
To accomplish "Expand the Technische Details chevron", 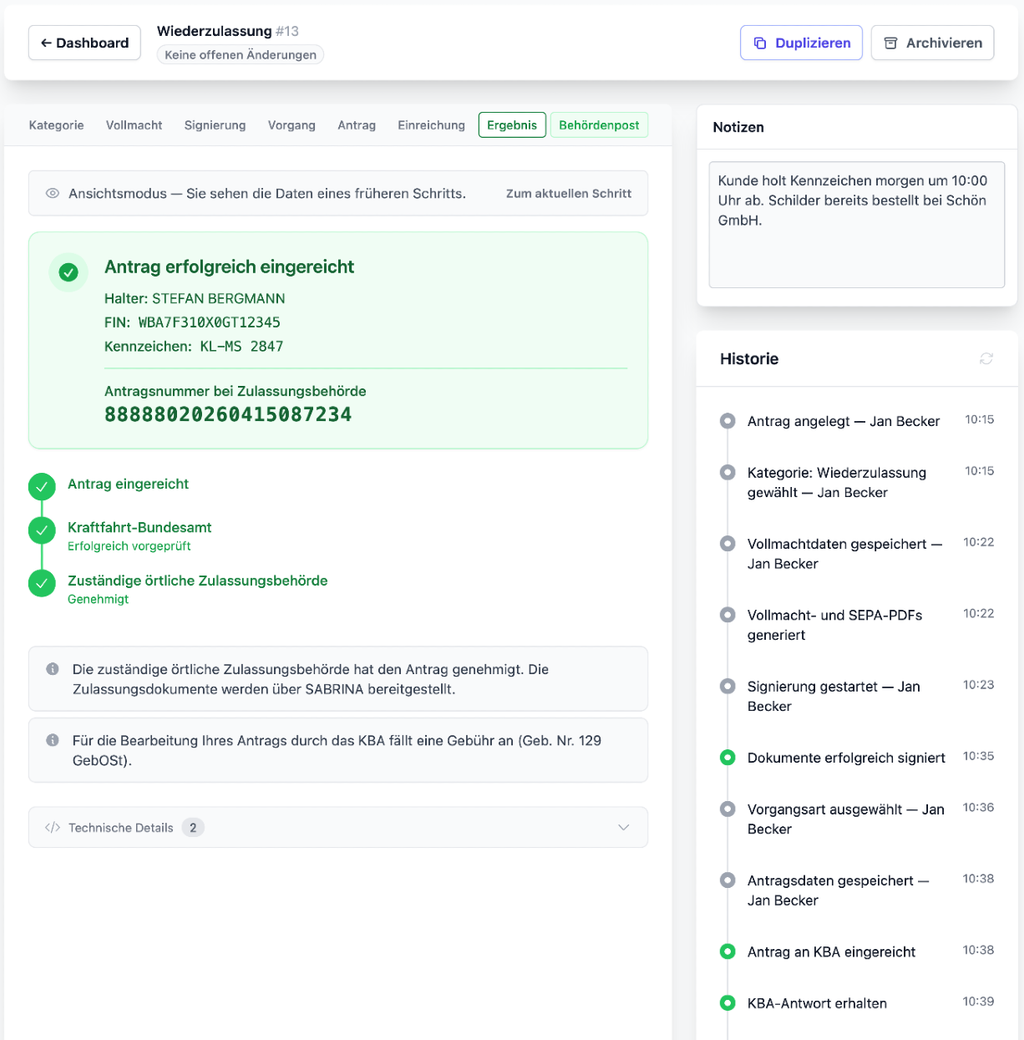I will coord(623,827).
